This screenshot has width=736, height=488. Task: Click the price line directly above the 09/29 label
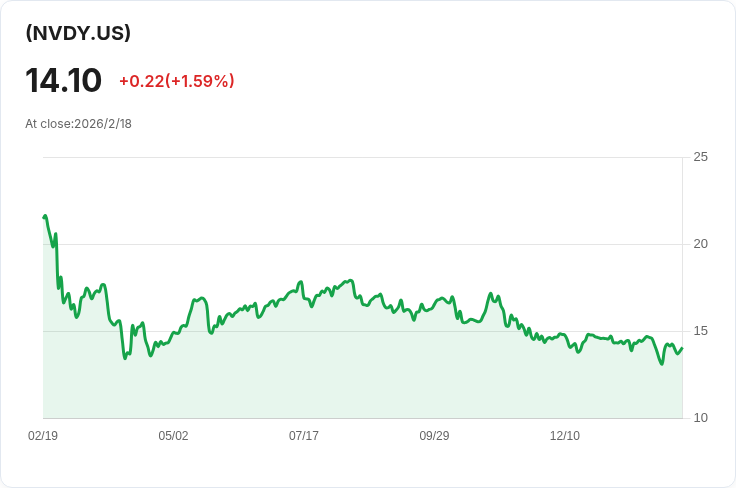point(434,305)
